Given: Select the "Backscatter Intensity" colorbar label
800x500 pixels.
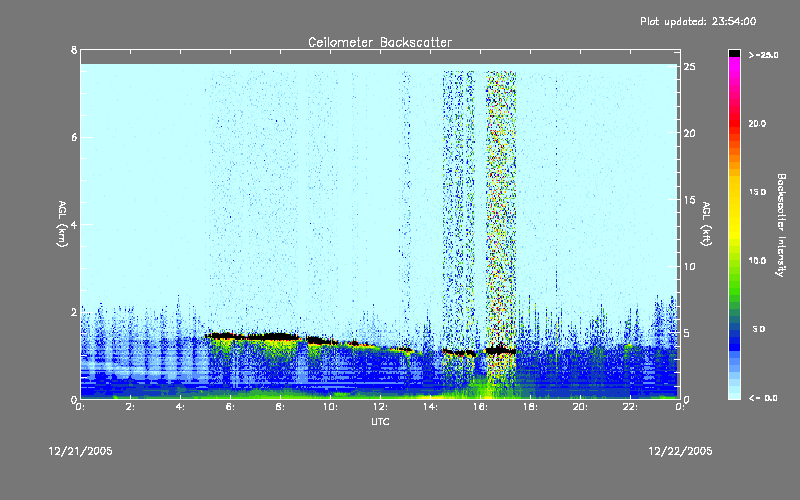Looking at the screenshot, I should [x=781, y=225].
